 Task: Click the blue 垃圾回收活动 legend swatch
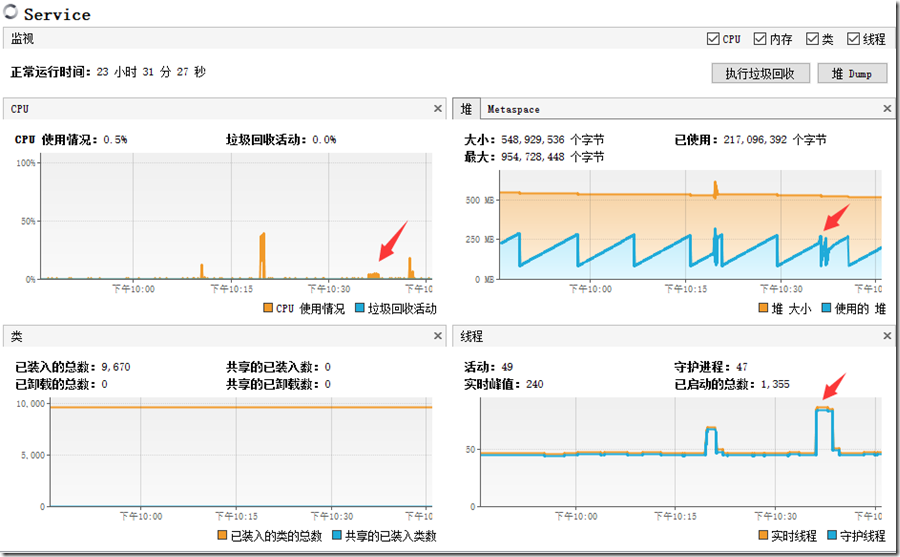click(x=360, y=308)
